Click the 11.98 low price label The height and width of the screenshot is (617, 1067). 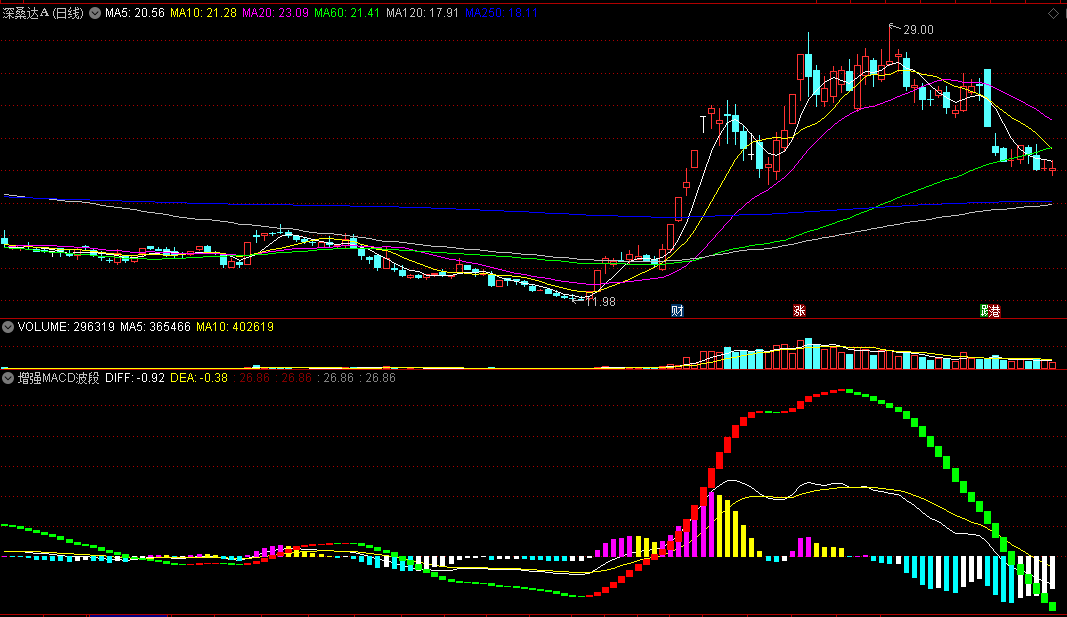[x=600, y=301]
